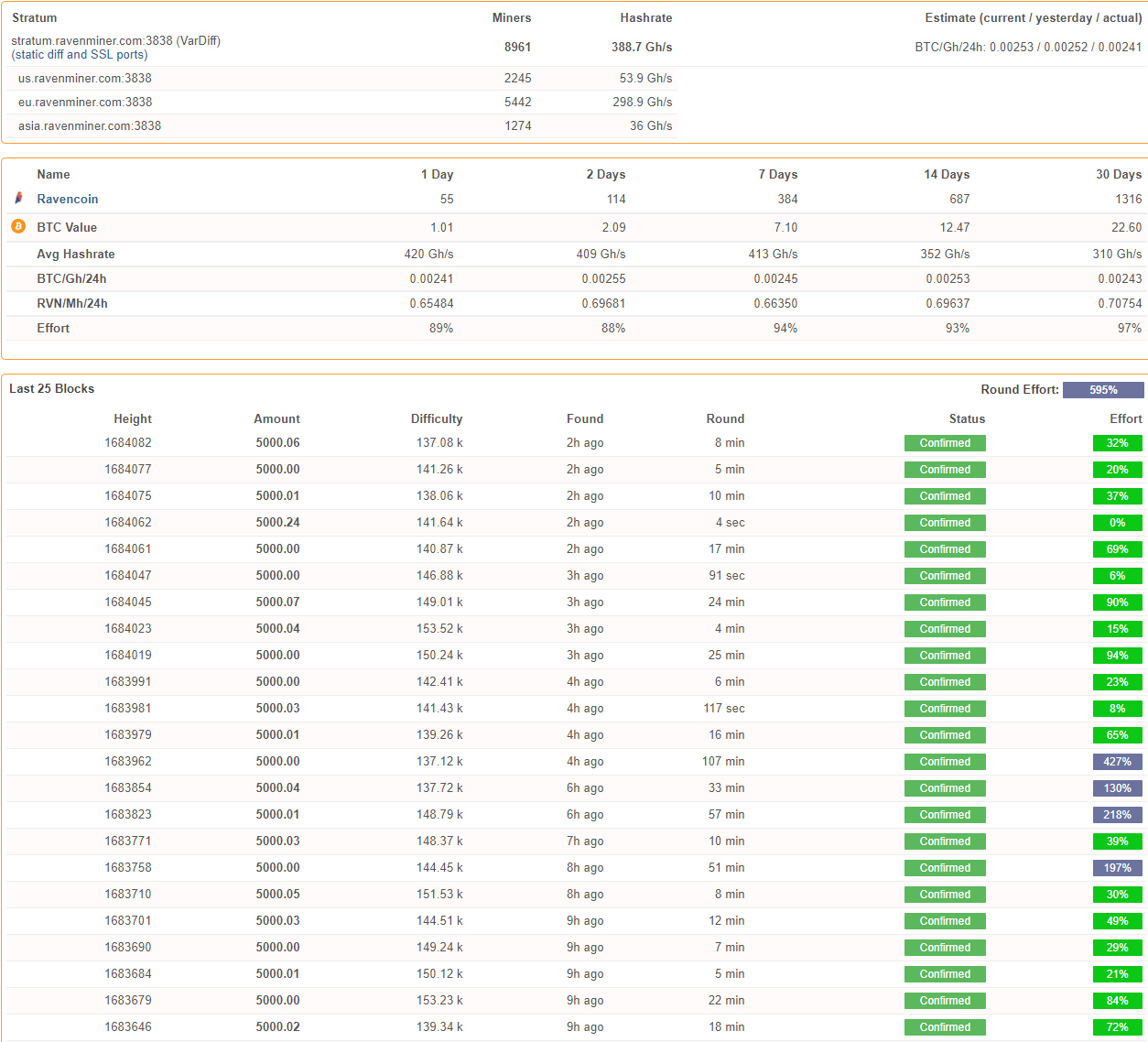The width and height of the screenshot is (1148, 1042).
Task: Click block height 1683684
Action: (128, 973)
